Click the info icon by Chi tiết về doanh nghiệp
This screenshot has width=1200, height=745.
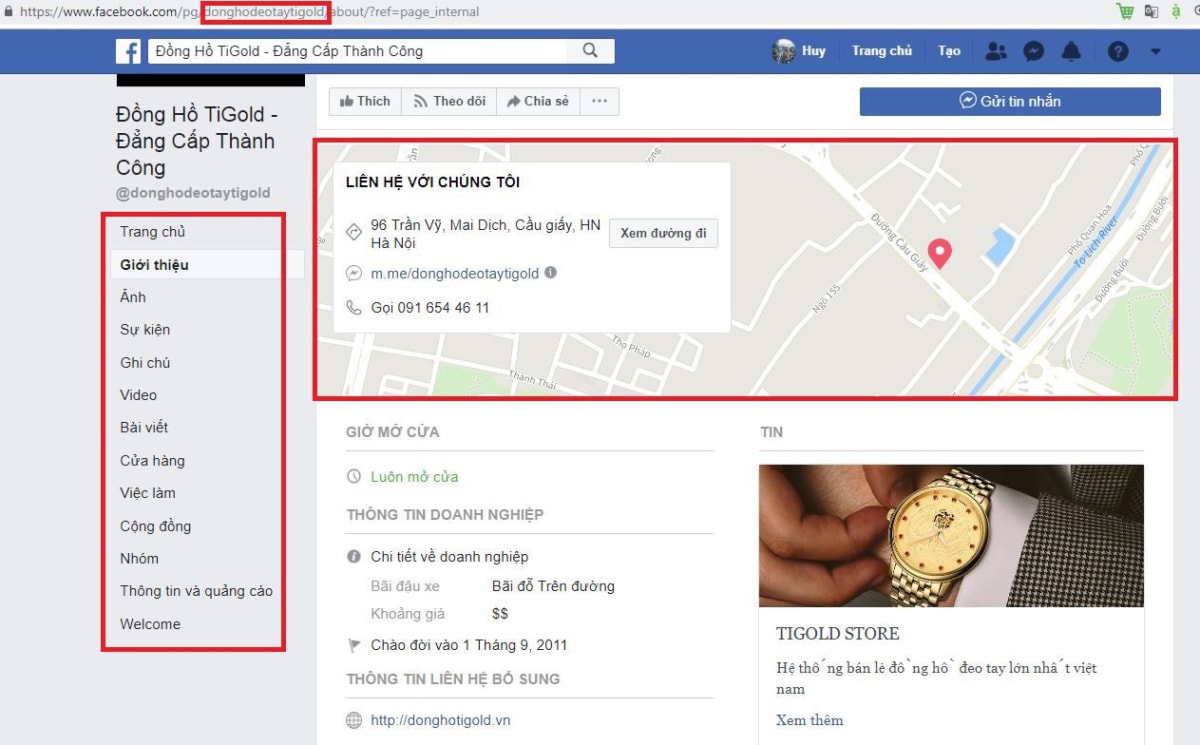353,556
